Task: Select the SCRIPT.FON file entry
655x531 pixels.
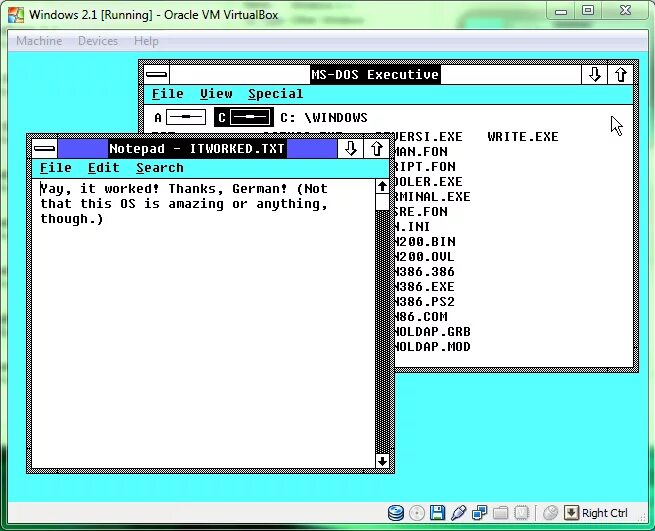Action: click(425, 167)
